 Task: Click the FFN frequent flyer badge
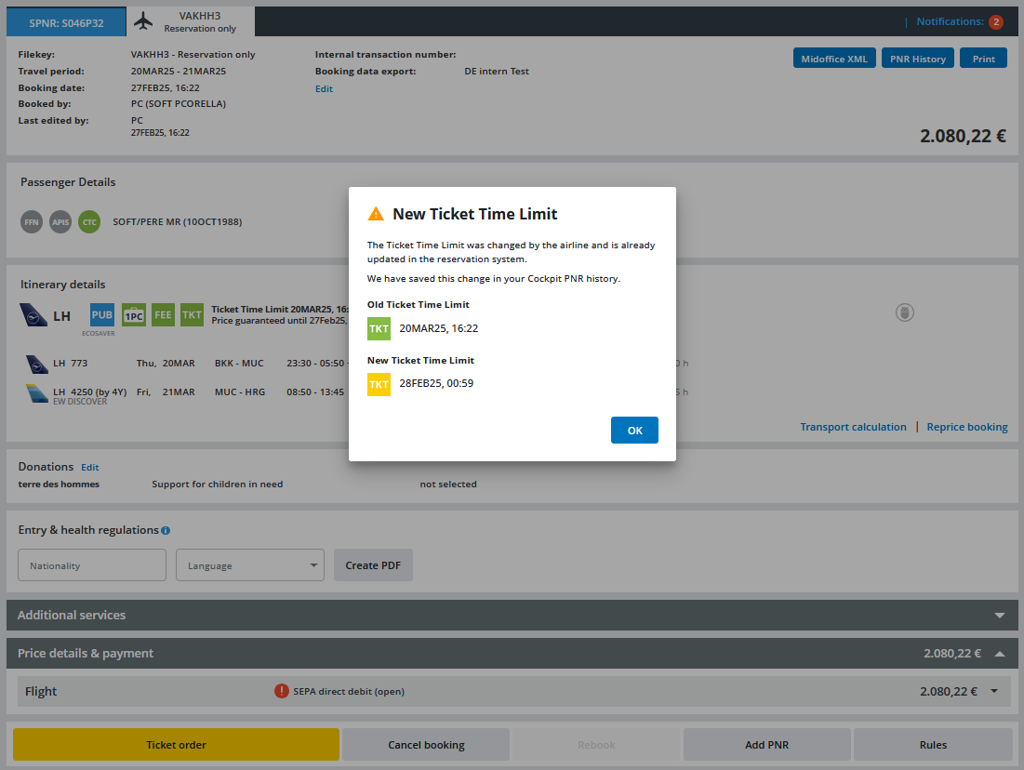pos(32,222)
